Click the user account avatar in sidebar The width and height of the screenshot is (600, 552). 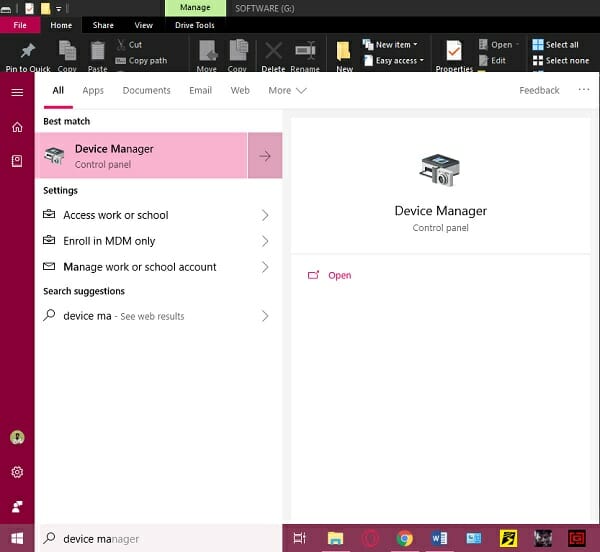(x=17, y=437)
